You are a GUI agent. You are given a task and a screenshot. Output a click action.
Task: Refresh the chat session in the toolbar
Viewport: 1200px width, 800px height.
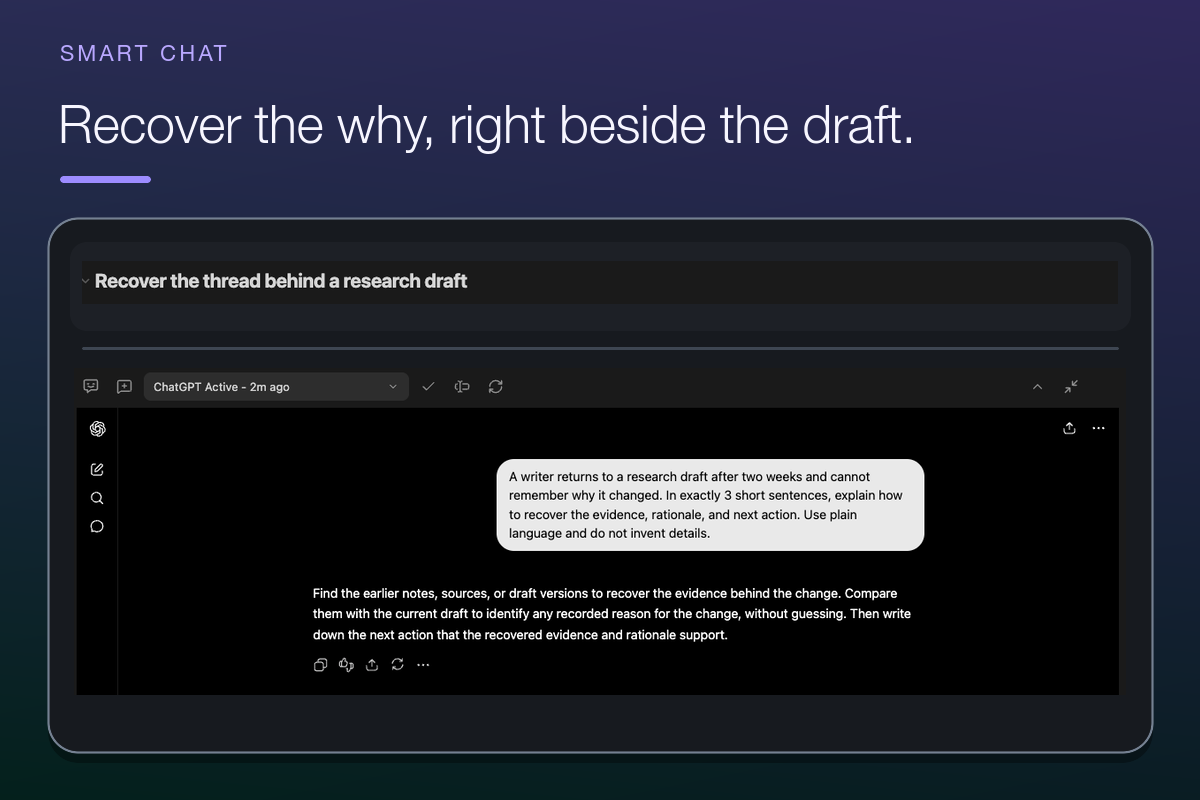click(495, 386)
